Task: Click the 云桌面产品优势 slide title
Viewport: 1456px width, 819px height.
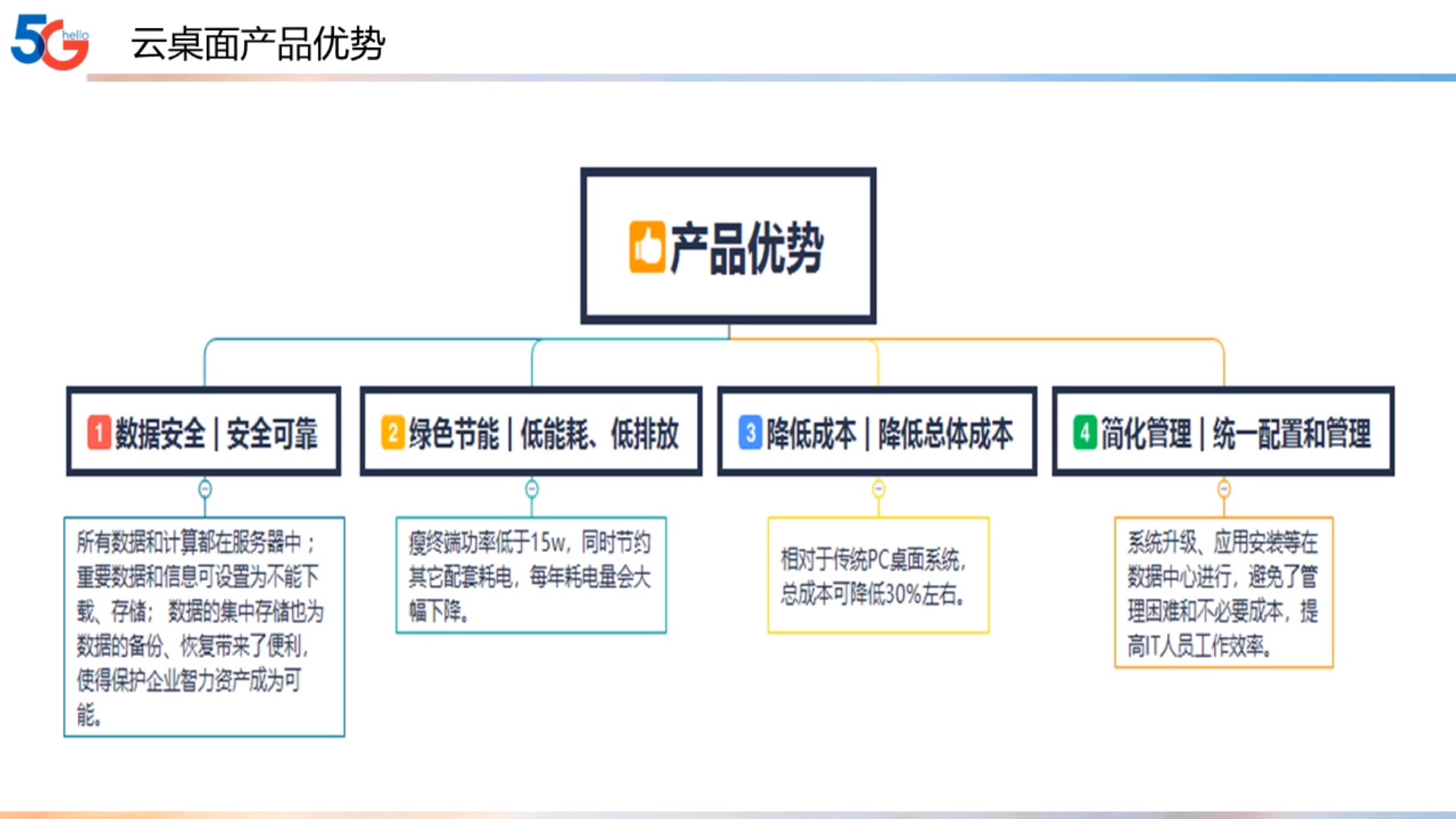Action: (x=258, y=43)
